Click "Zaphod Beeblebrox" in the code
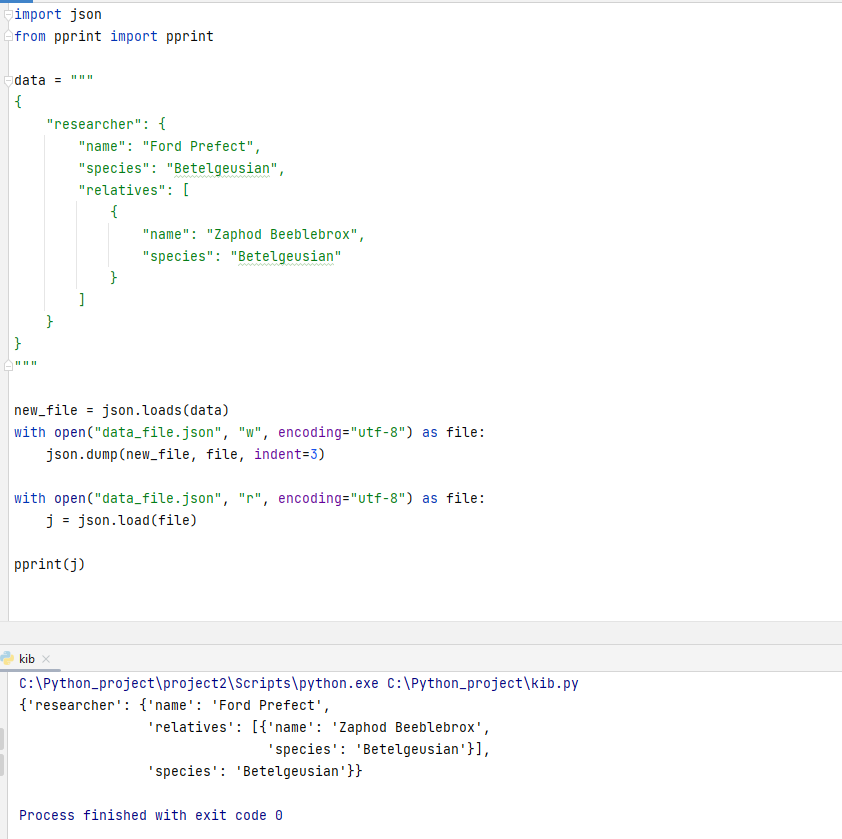 tap(282, 234)
